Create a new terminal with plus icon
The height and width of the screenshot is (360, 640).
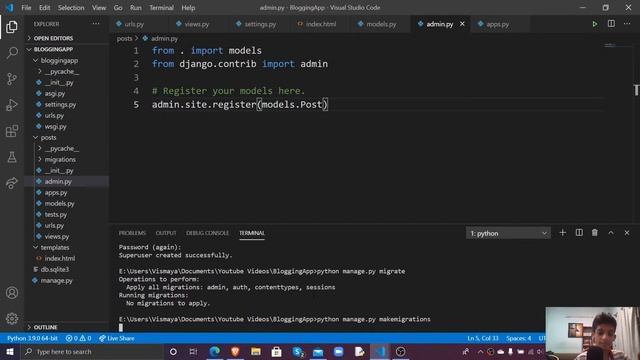(x=562, y=233)
